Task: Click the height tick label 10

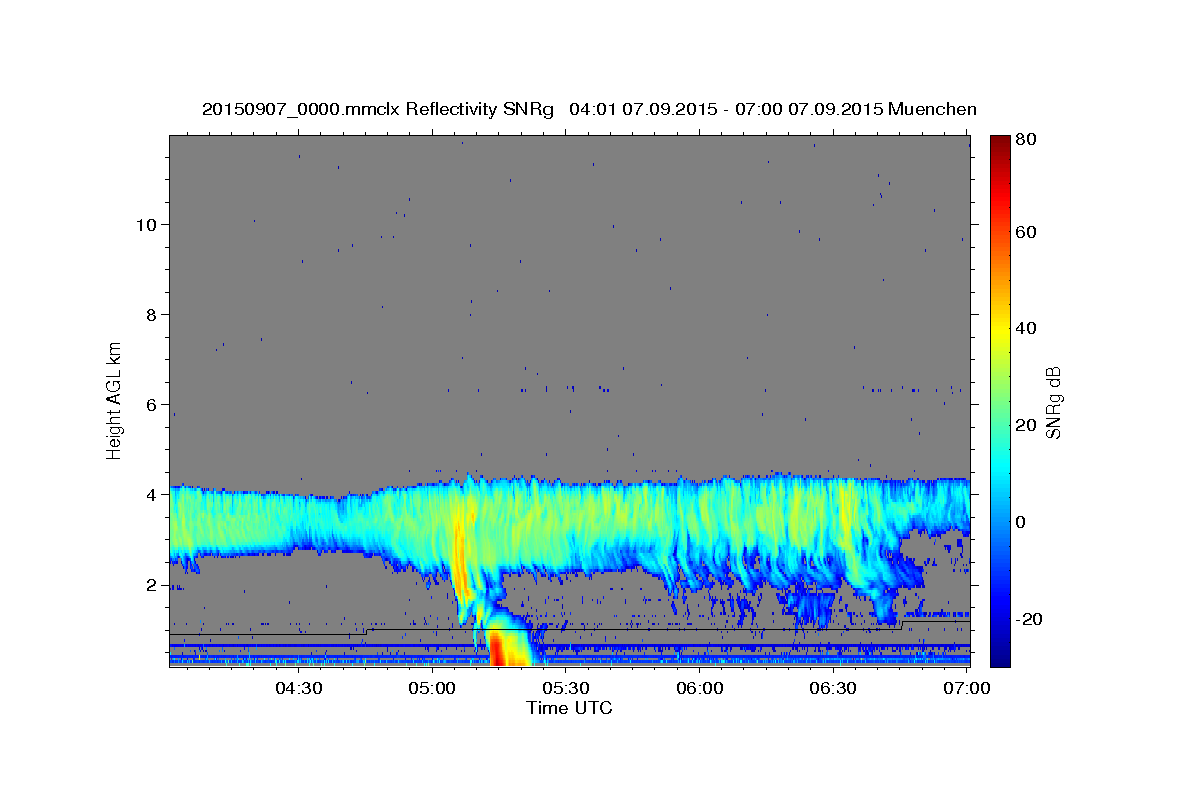Action: tap(146, 224)
